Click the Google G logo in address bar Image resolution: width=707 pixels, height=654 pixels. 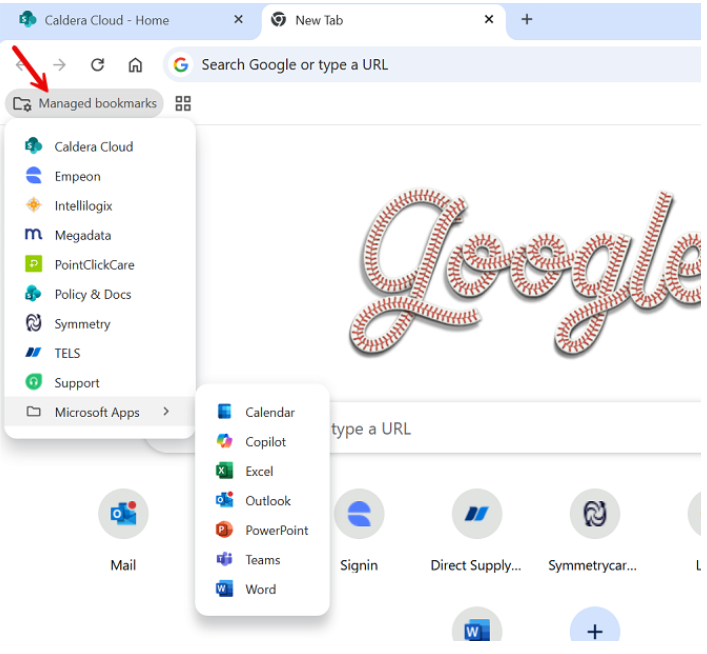[181, 65]
